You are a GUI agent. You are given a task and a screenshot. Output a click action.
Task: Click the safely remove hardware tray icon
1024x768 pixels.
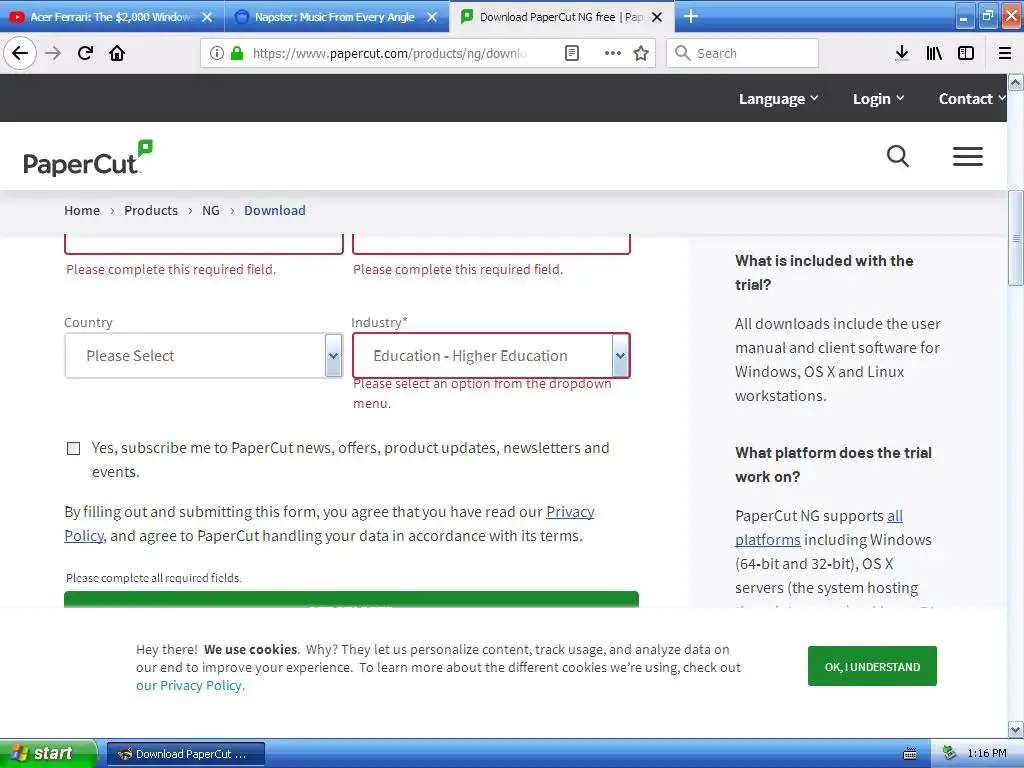pos(949,754)
